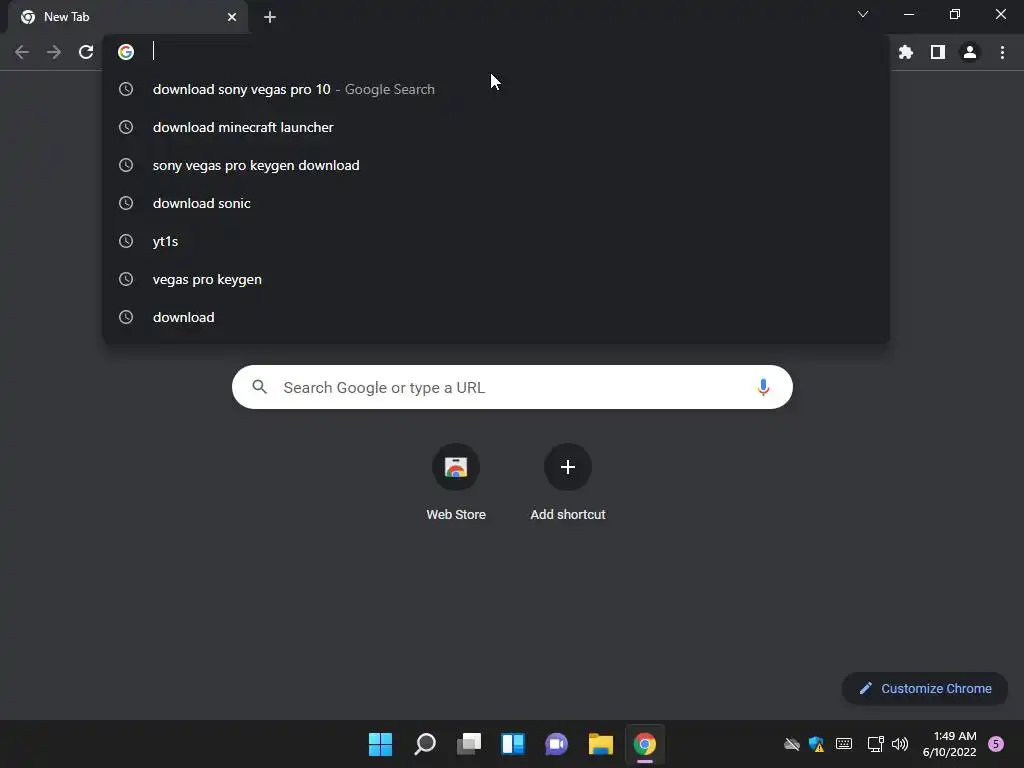Open Customize Chrome button
1024x768 pixels.
point(925,688)
